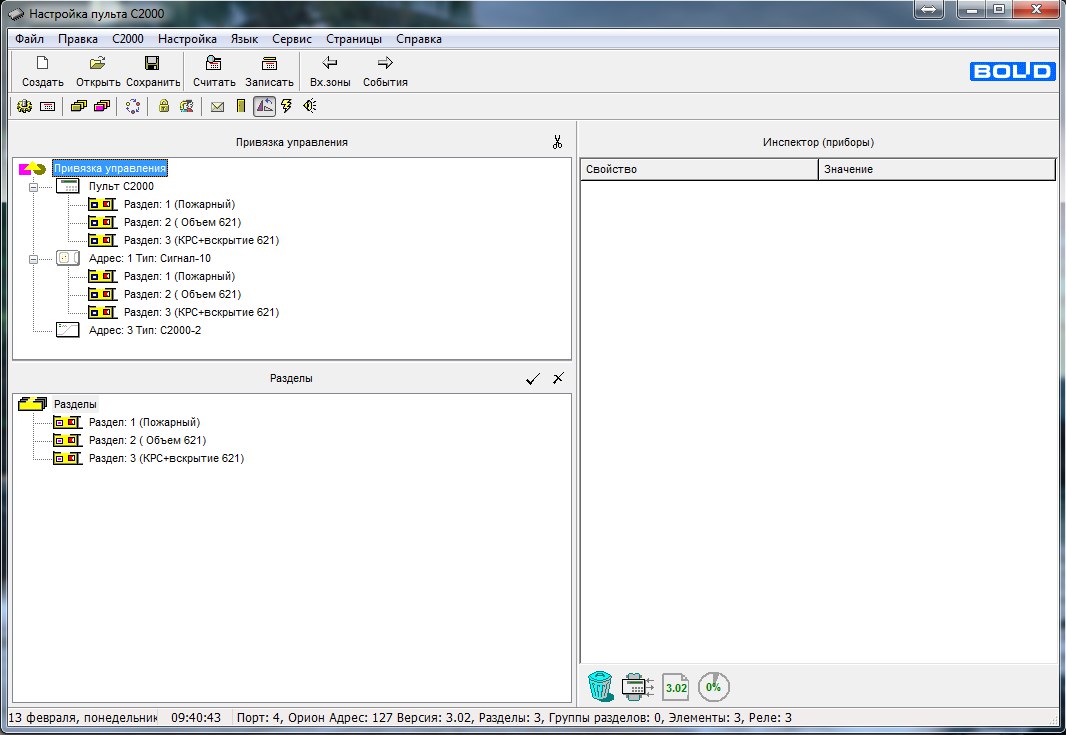Open the Настройка menu
The height and width of the screenshot is (735, 1066).
coord(187,39)
